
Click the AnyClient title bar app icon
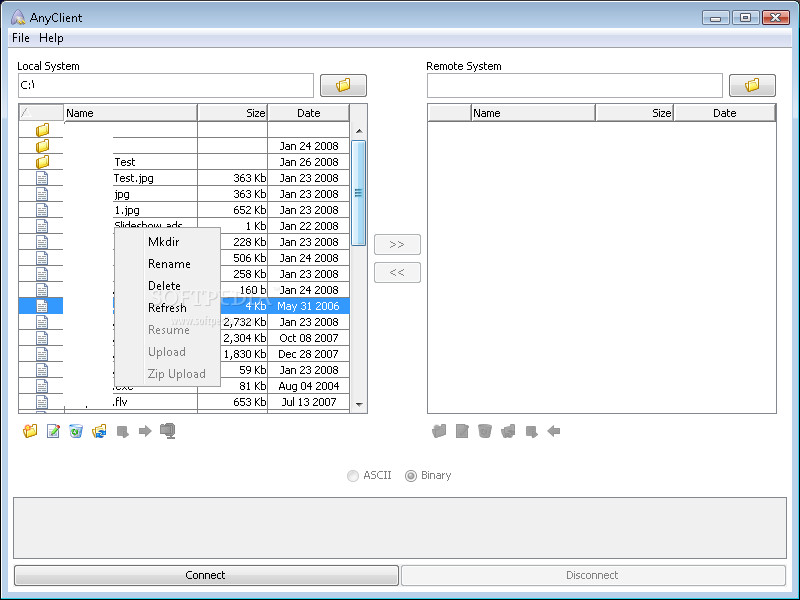[18, 17]
